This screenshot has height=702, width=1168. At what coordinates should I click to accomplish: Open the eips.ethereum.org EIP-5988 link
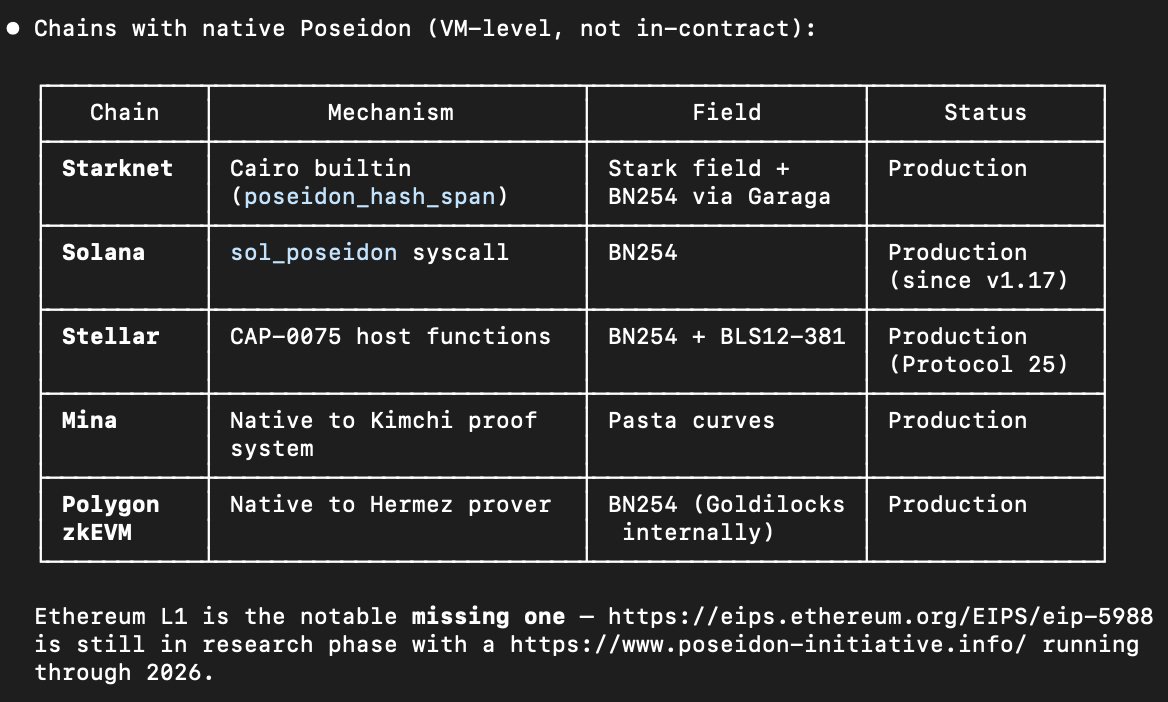click(880, 616)
